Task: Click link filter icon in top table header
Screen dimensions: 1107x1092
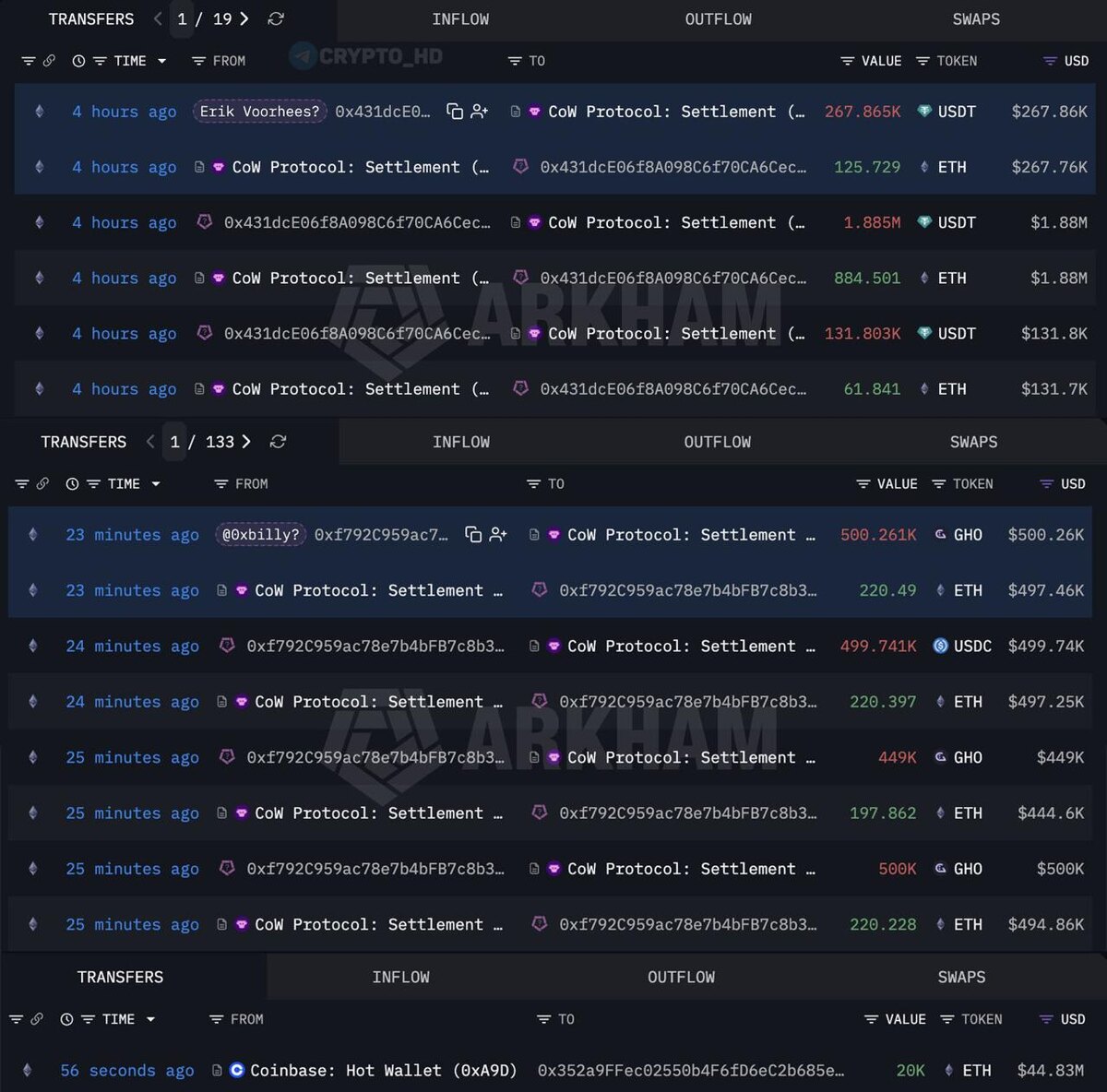Action: [x=49, y=61]
